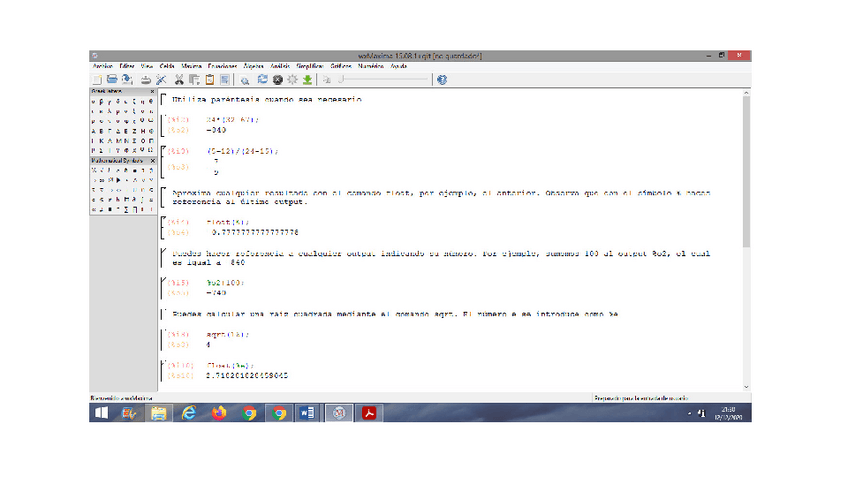Restart Maxima using the refresh icon
This screenshot has height=477, width=848.
[262, 80]
